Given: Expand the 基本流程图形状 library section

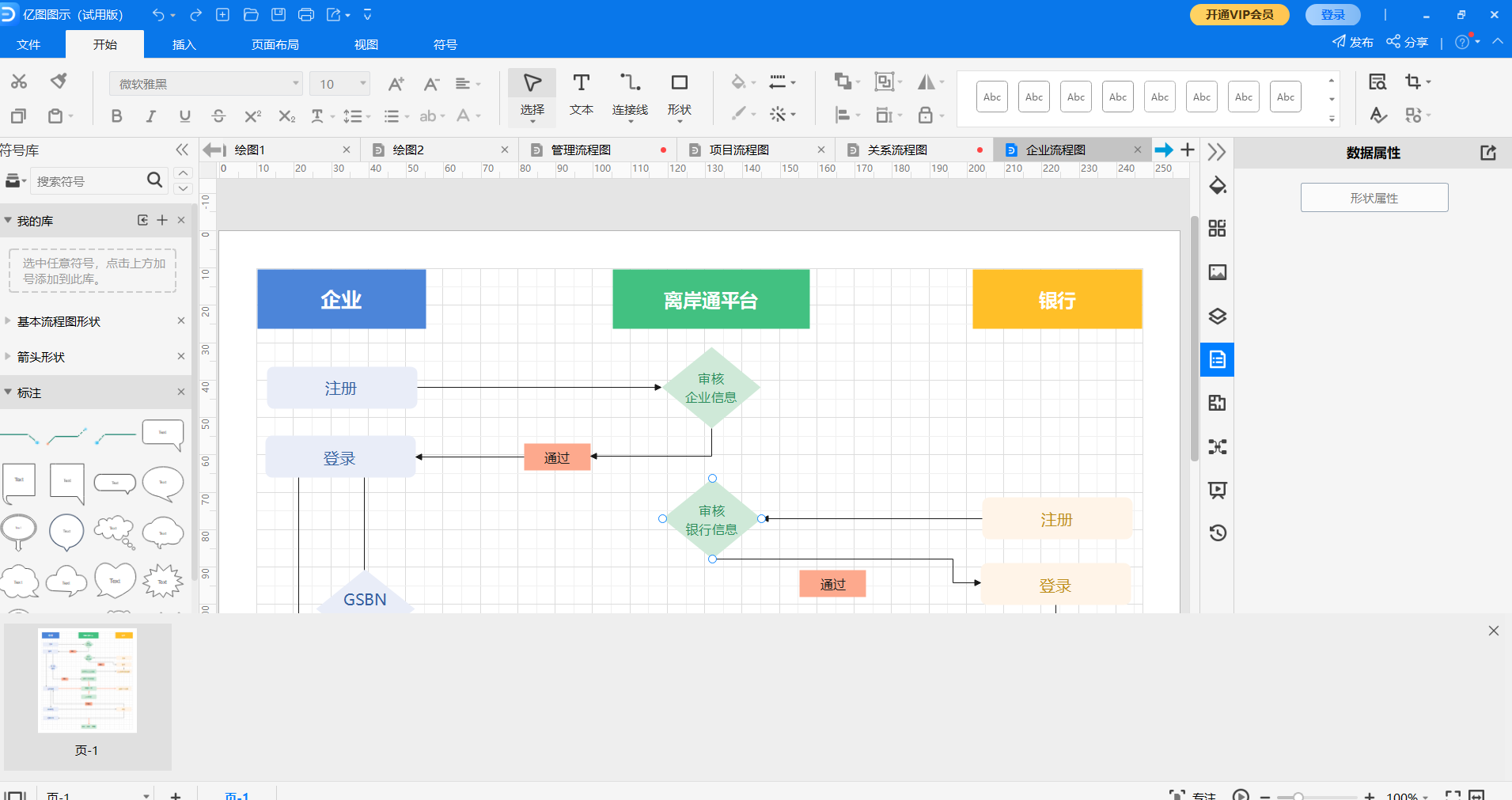Looking at the screenshot, I should click(59, 321).
